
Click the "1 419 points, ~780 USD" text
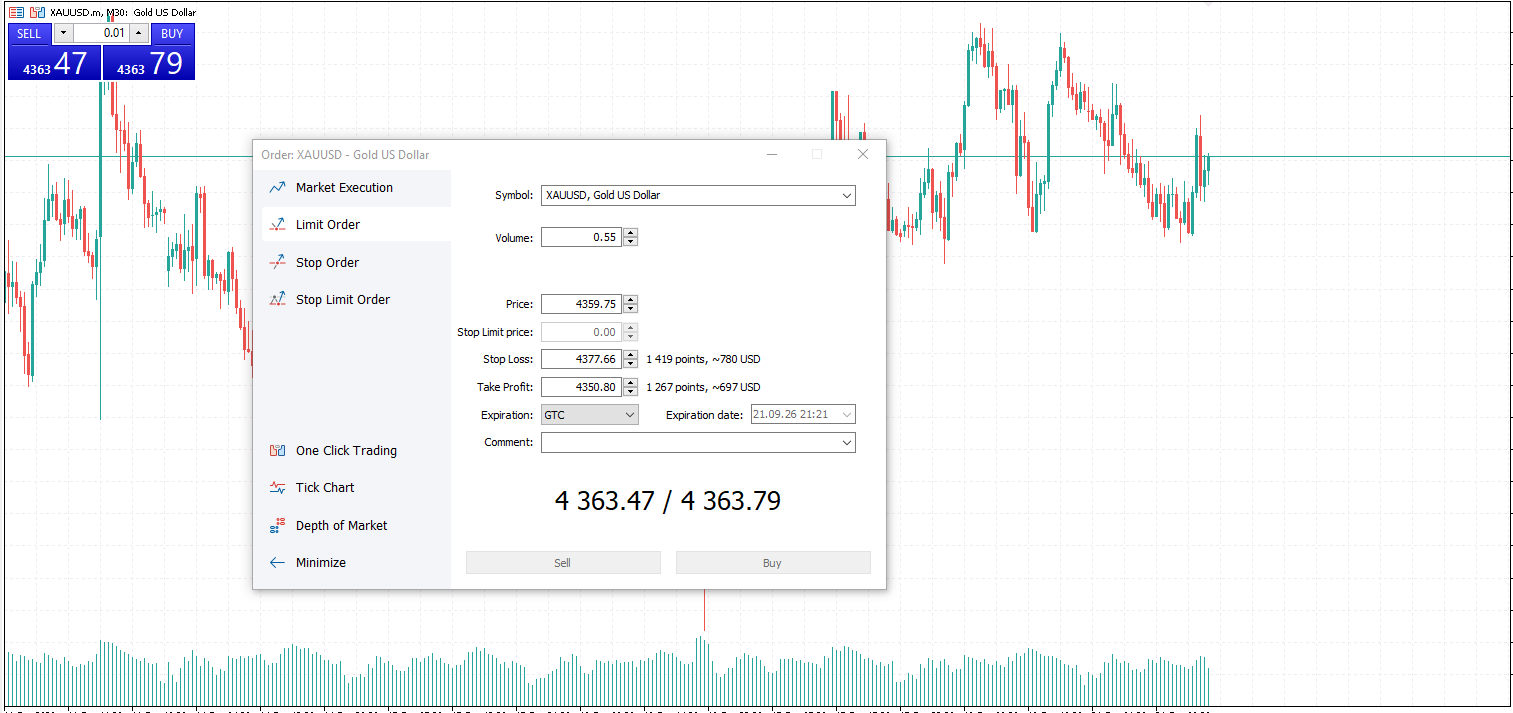(x=703, y=359)
